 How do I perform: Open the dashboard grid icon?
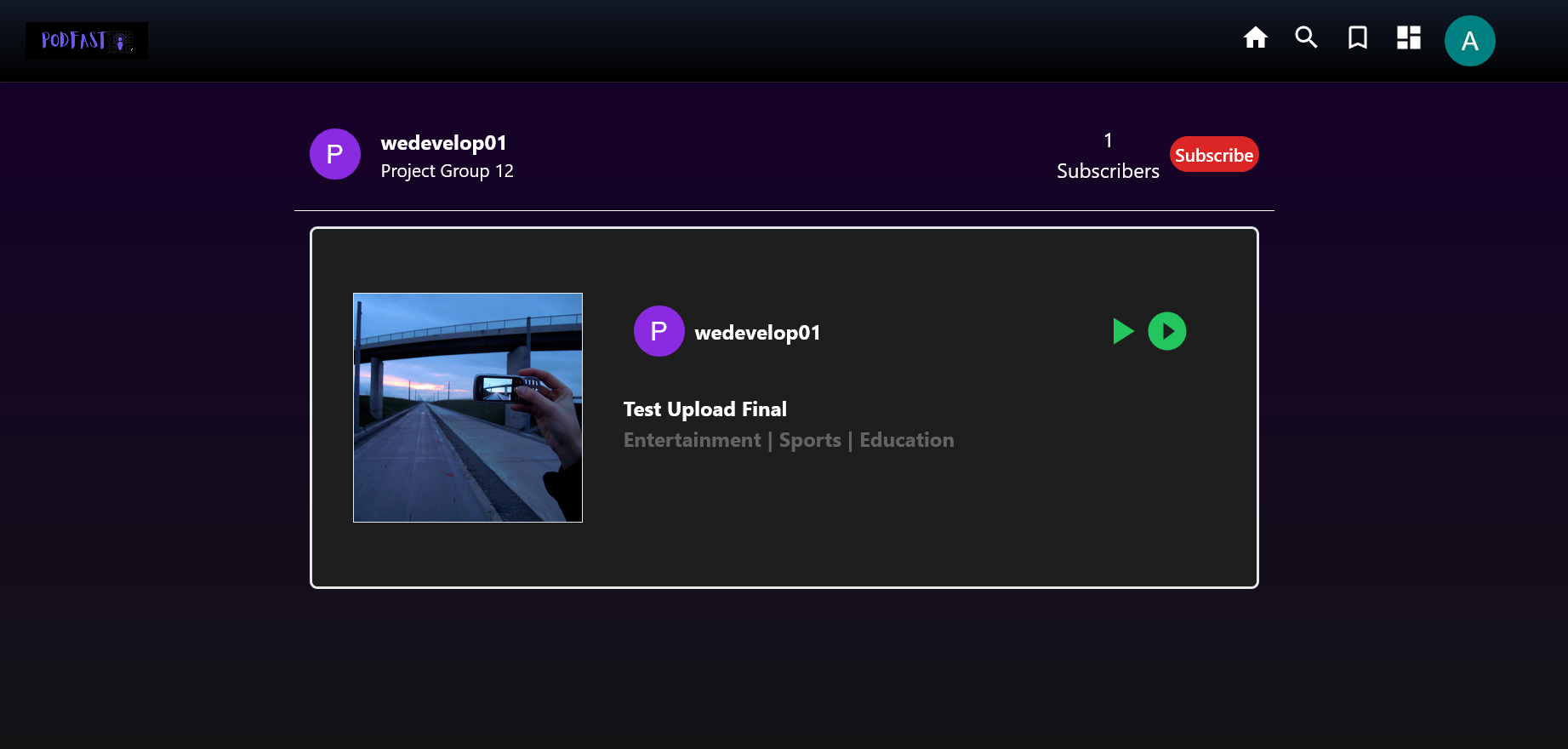click(1408, 38)
